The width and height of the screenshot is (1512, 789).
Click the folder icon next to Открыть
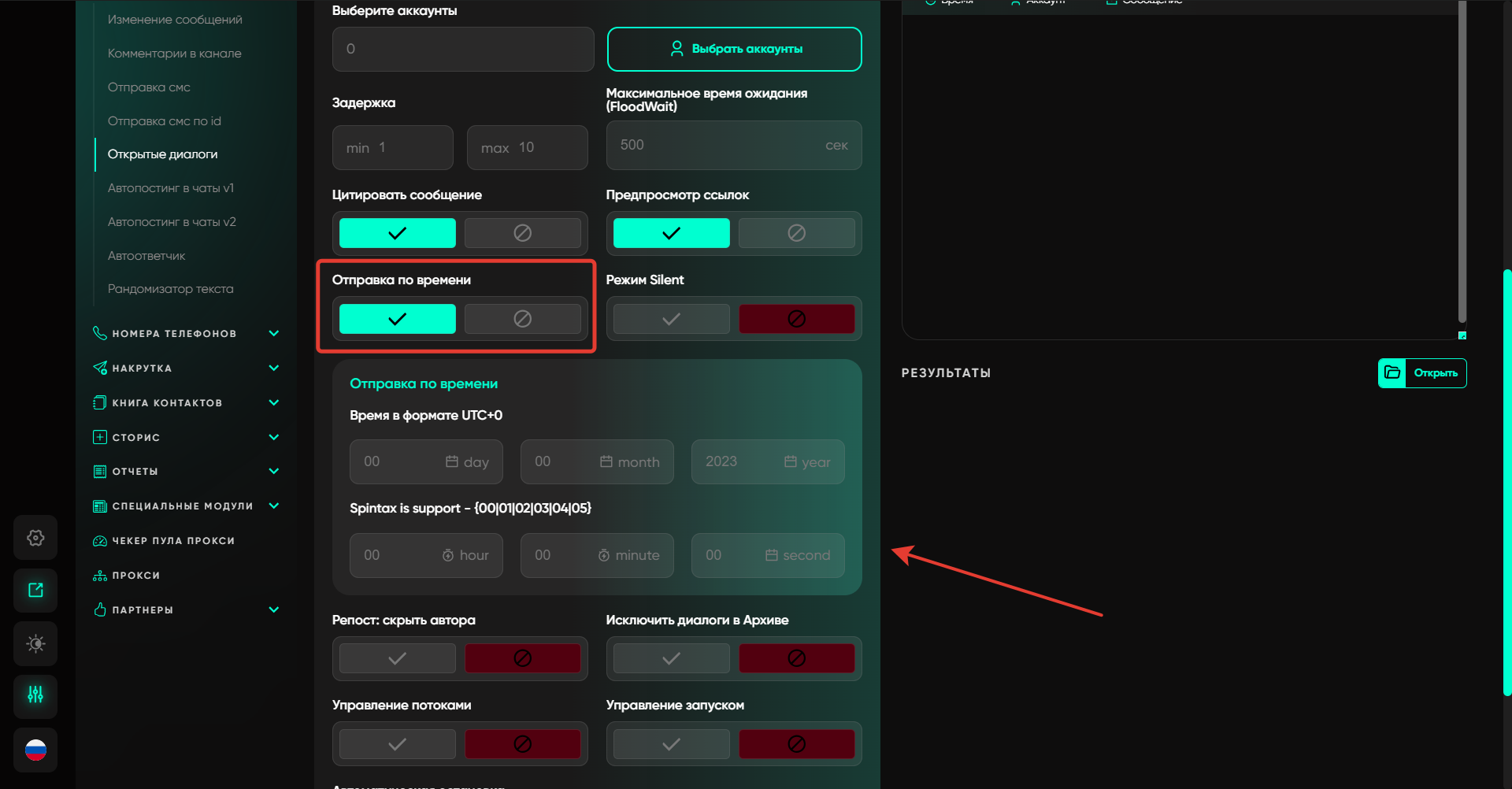coord(1392,373)
